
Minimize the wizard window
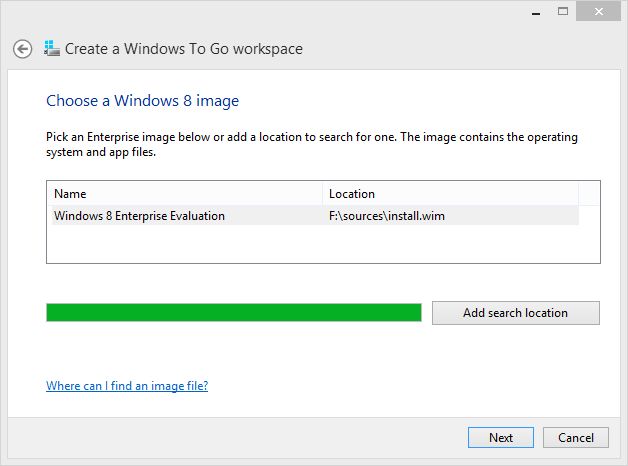pyautogui.click(x=536, y=12)
